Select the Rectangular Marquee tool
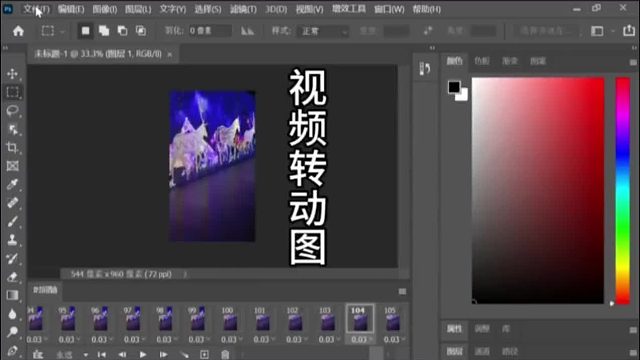The width and height of the screenshot is (640, 360). [x=12, y=92]
